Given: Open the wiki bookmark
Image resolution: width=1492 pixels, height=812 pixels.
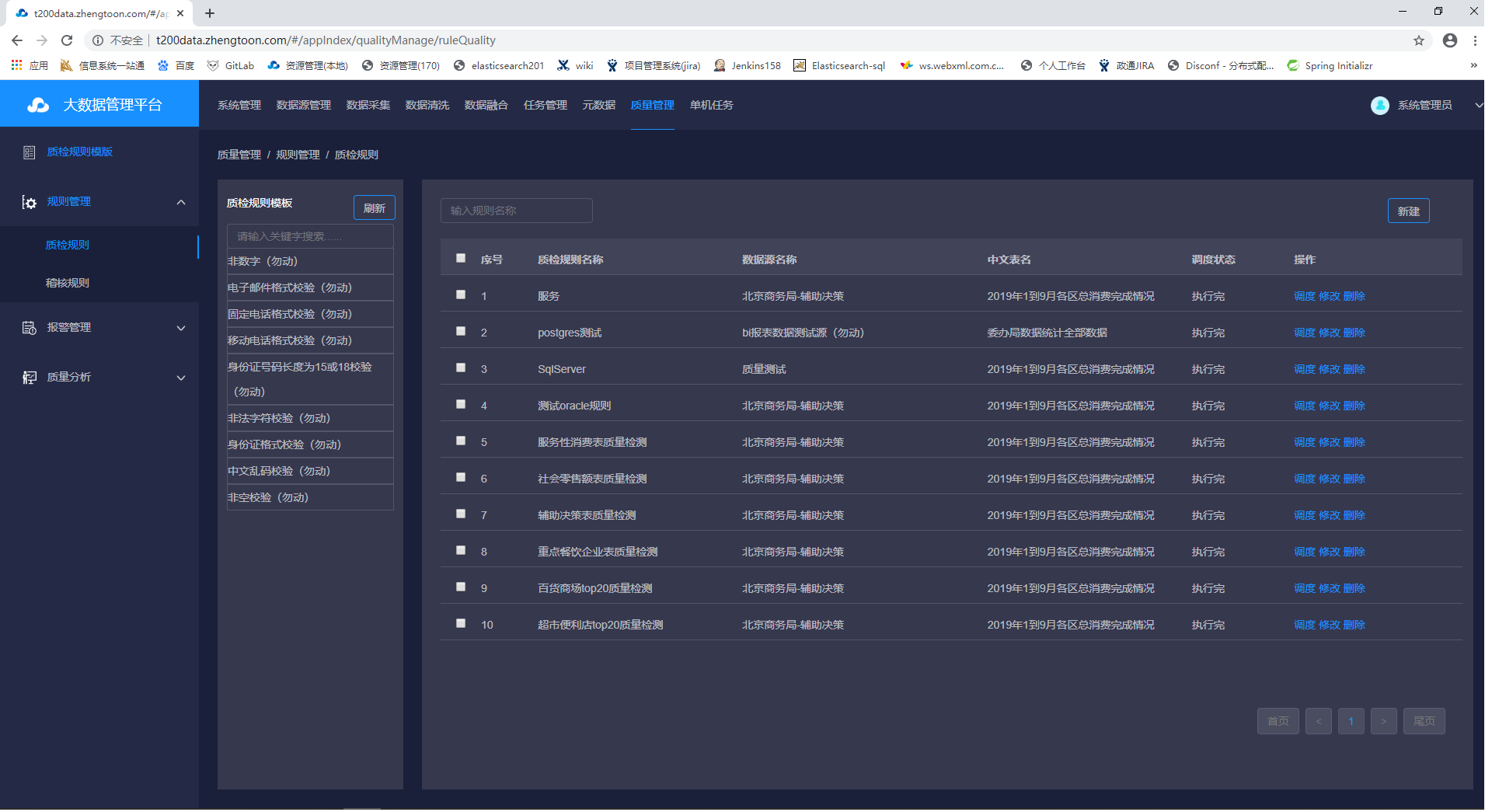Looking at the screenshot, I should click(x=575, y=65).
